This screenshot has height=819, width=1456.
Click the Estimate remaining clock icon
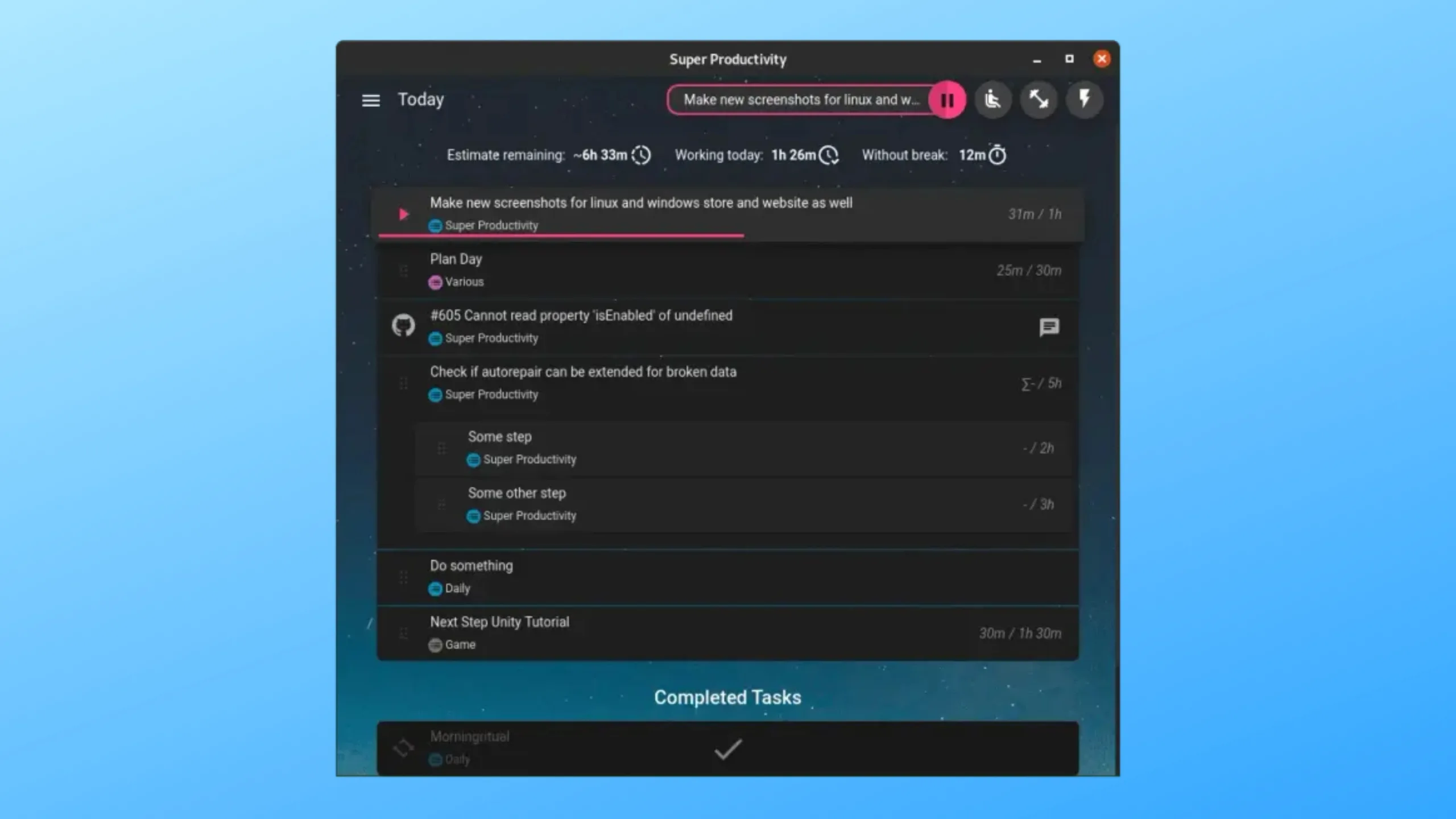[x=641, y=155]
